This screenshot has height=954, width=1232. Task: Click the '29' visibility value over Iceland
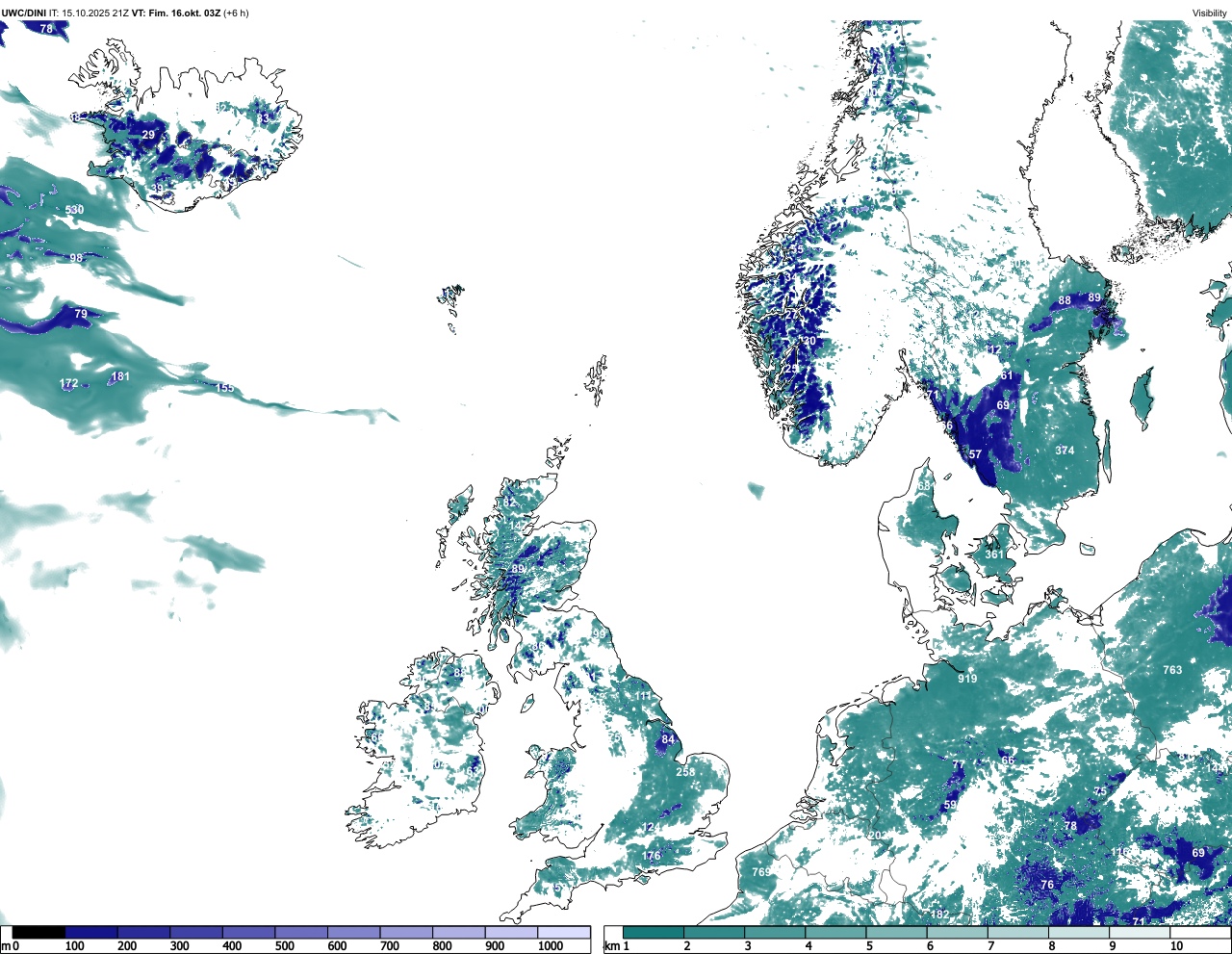point(148,135)
